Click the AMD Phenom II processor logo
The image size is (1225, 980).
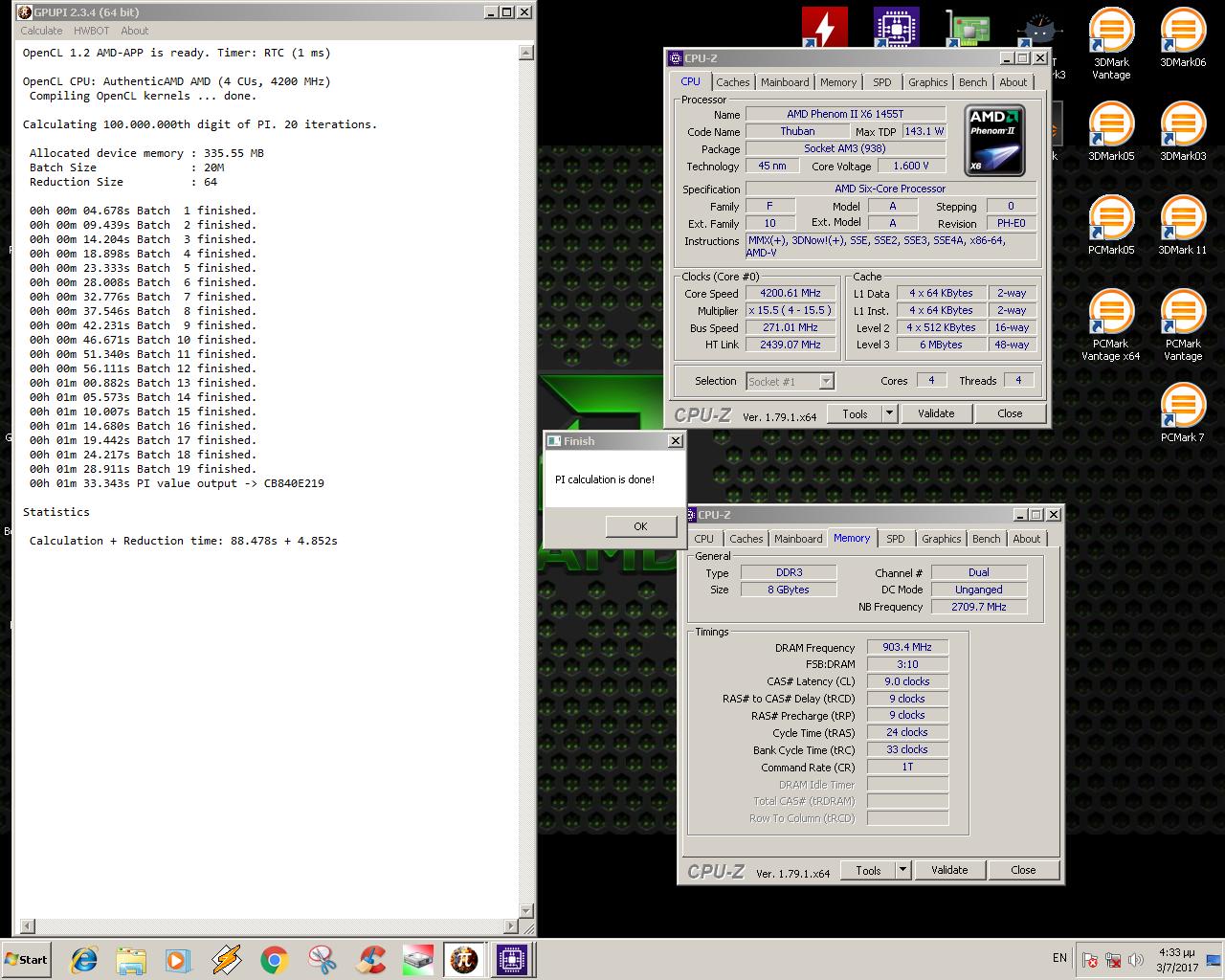click(x=994, y=140)
